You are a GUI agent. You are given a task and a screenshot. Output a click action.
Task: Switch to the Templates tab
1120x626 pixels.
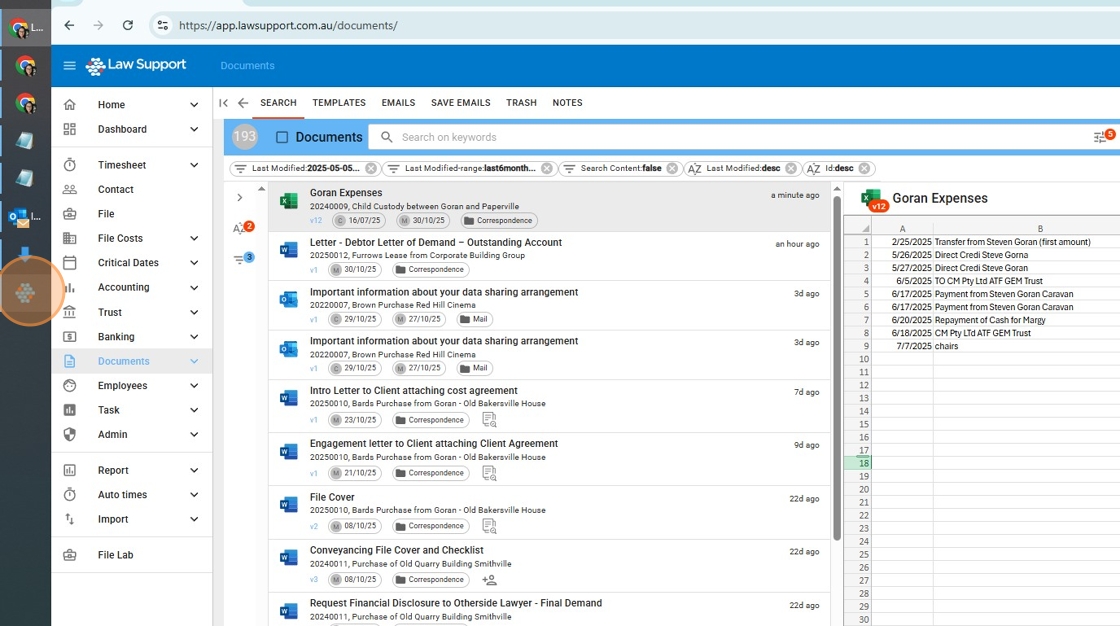(339, 103)
